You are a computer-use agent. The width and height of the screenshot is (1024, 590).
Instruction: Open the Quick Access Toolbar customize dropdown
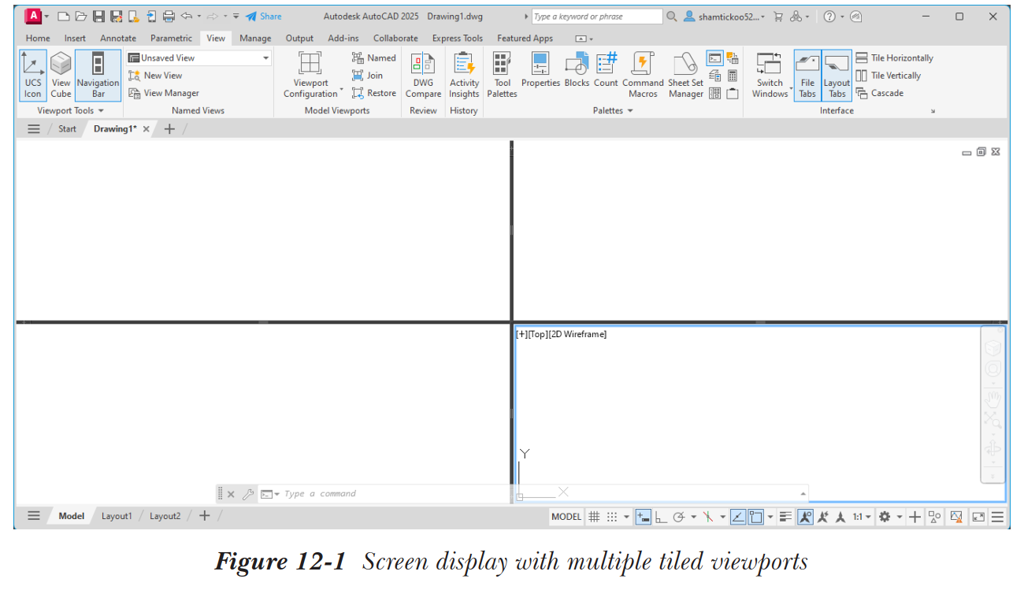click(x=236, y=16)
